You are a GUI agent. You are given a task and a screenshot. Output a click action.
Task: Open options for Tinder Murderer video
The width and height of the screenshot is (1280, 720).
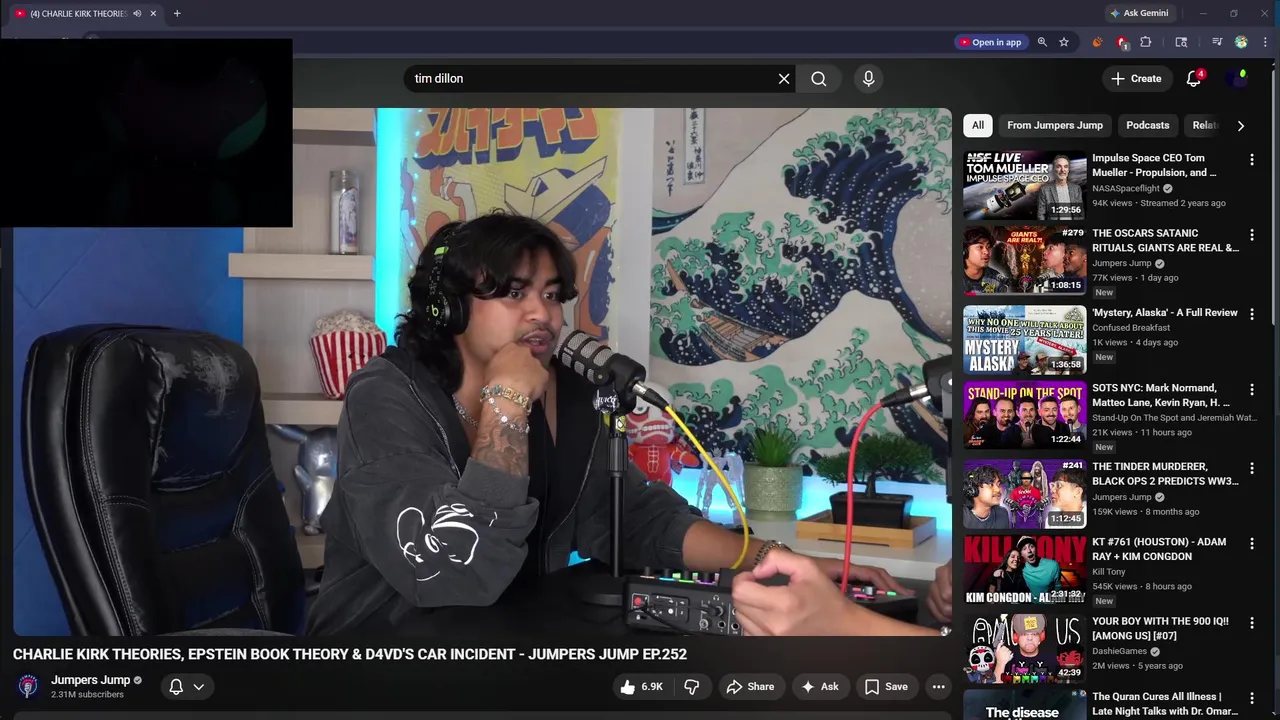(x=1251, y=469)
